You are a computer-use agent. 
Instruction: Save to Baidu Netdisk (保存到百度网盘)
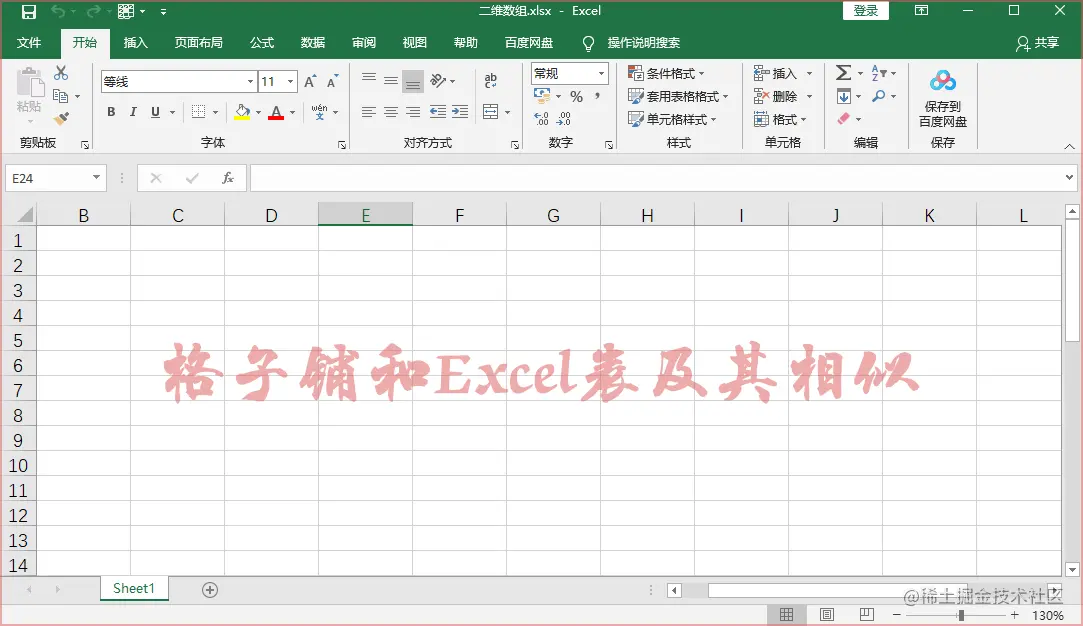coord(943,98)
